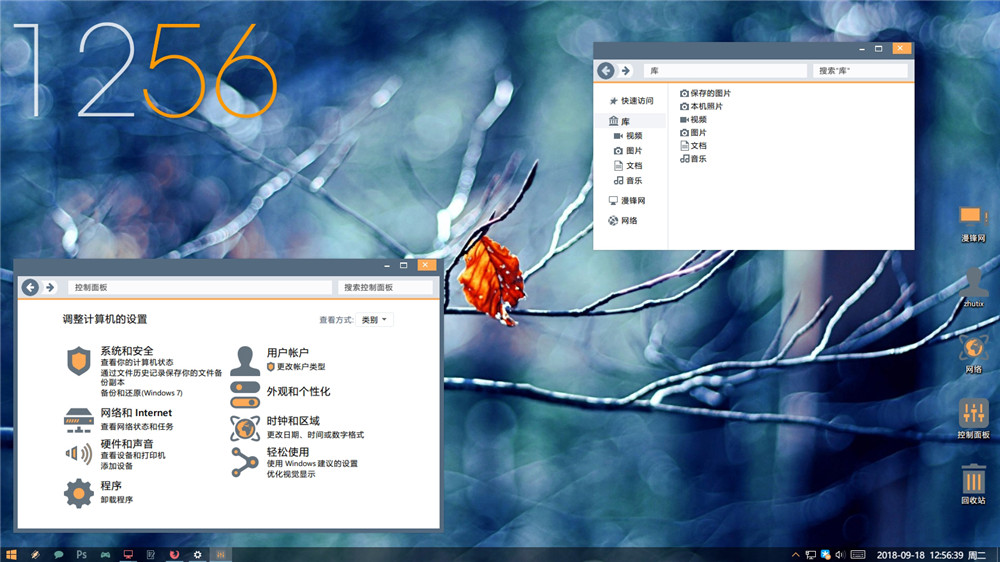
Task: Click the 卸载程序 link
Action: click(x=116, y=499)
